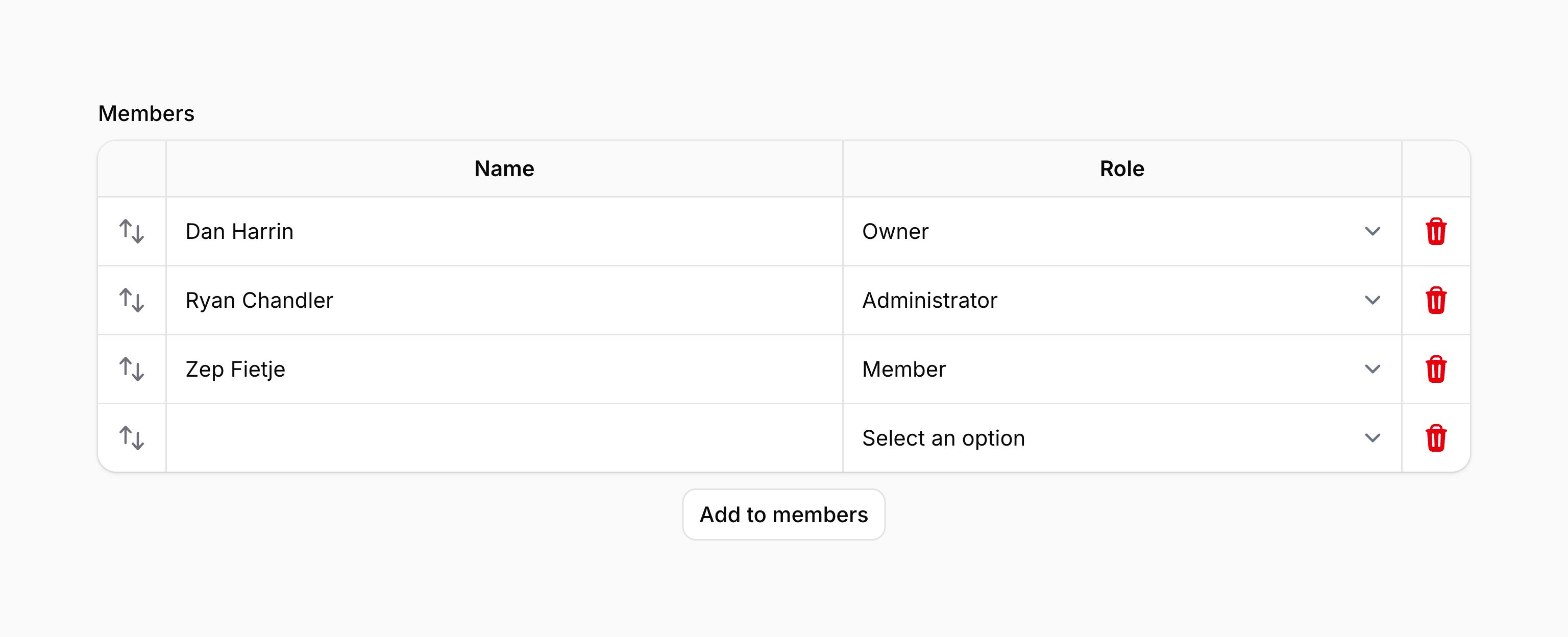Click the Ryan Chandler name field

(504, 300)
